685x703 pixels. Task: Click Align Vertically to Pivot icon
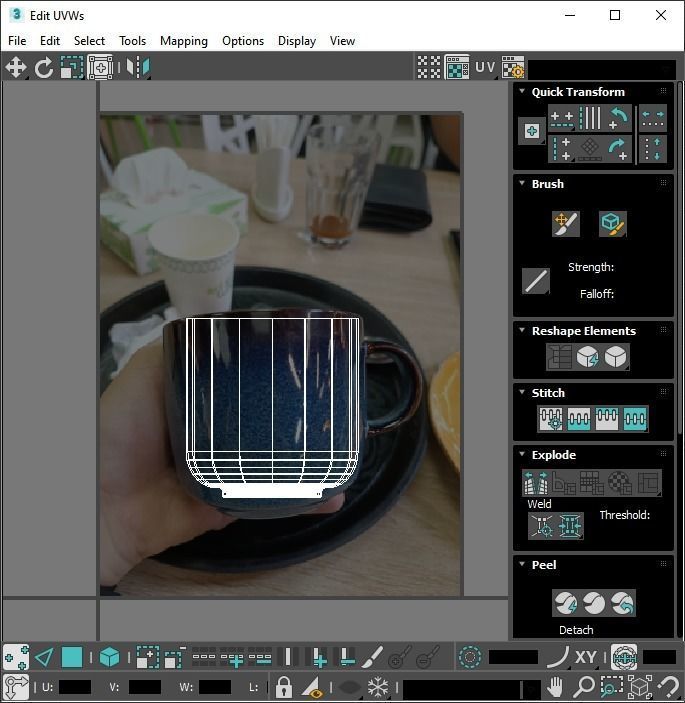(562, 149)
